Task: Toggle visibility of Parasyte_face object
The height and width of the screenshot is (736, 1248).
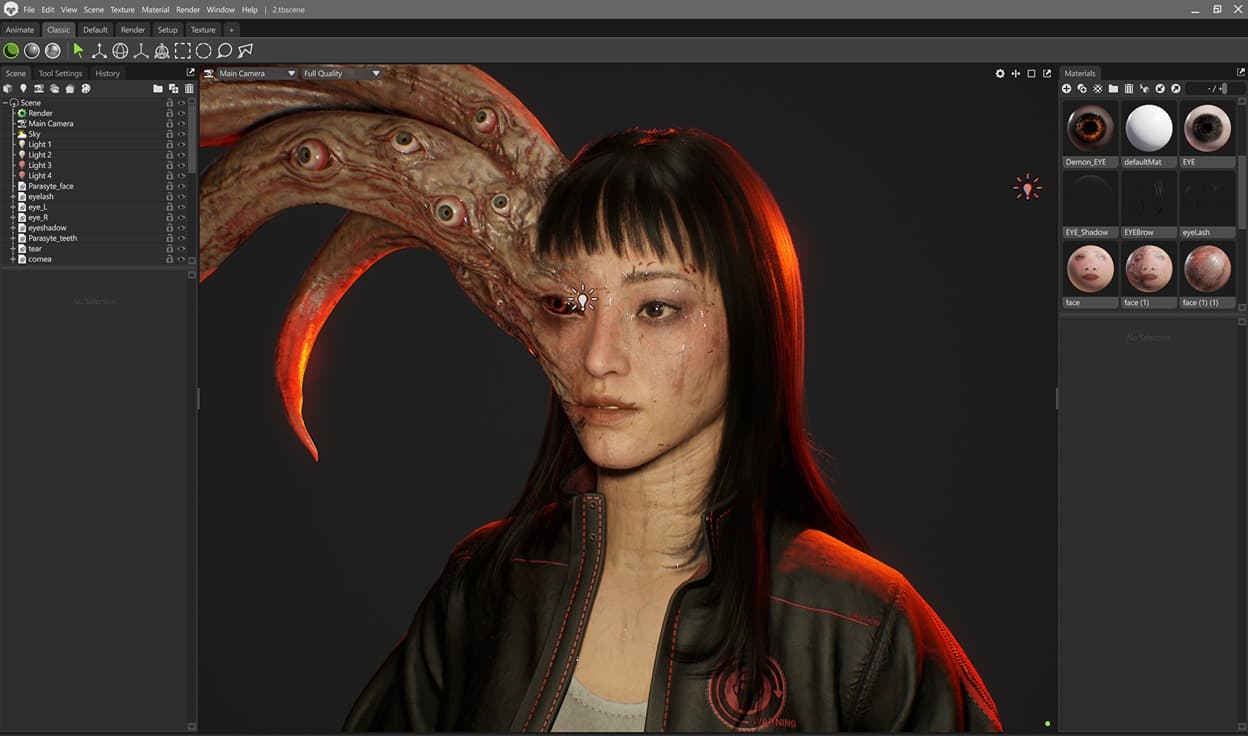Action: (x=182, y=186)
